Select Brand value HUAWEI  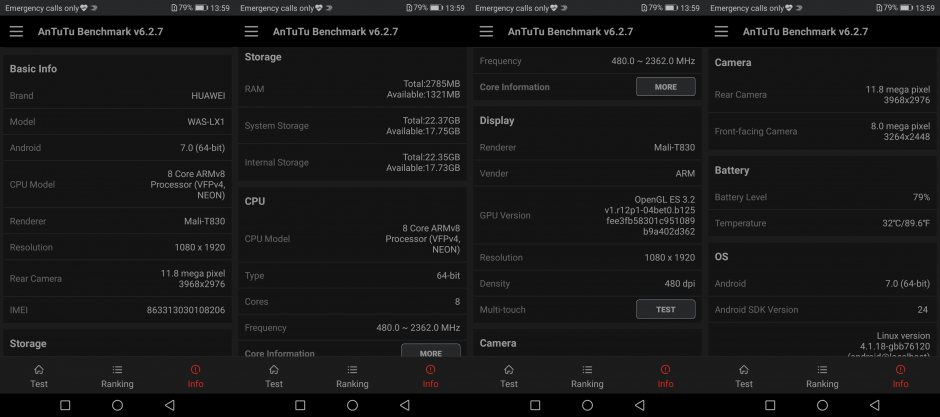point(208,96)
